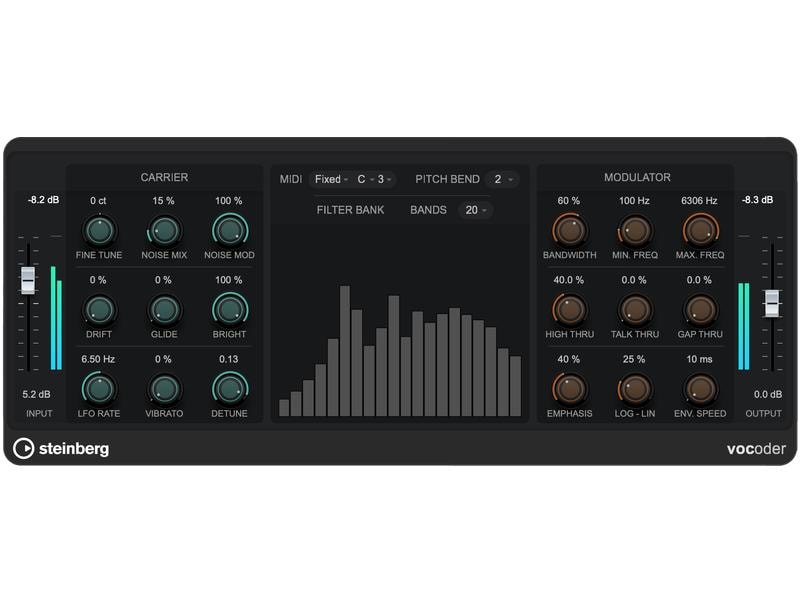Click the Bandwidth knob
Image resolution: width=800 pixels, height=600 pixels.
pyautogui.click(x=569, y=231)
